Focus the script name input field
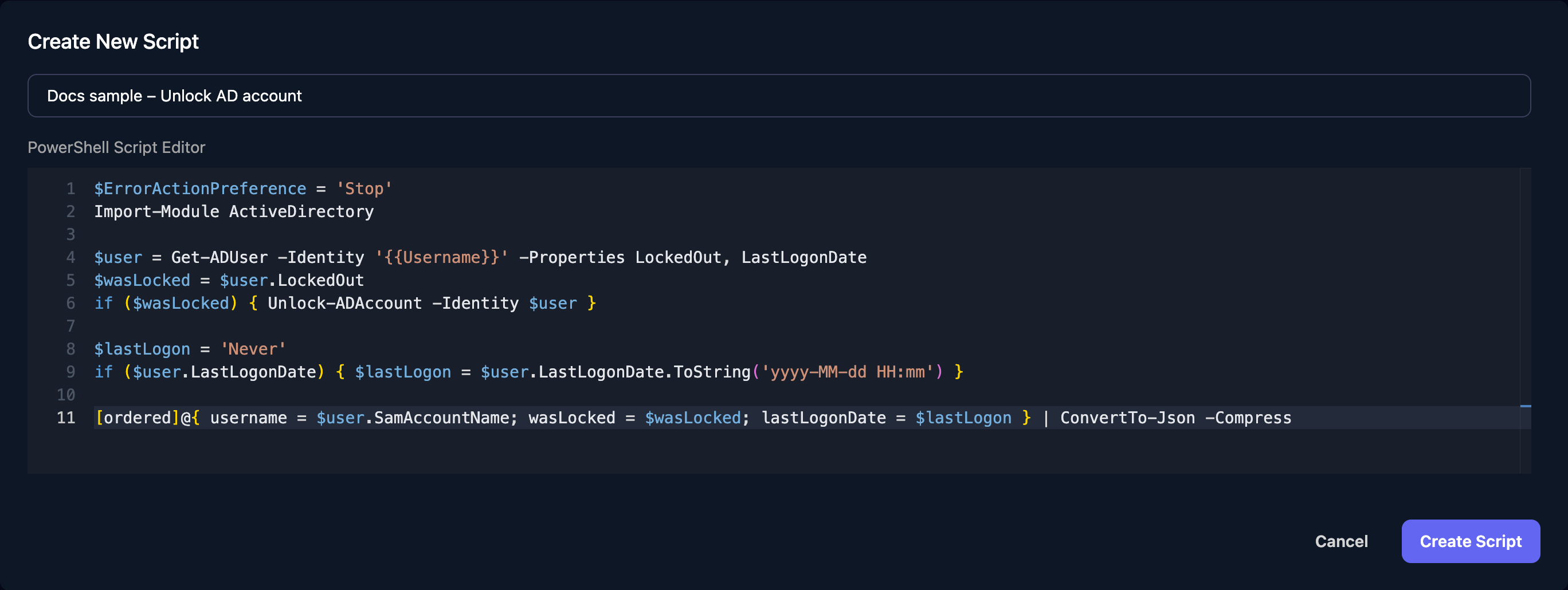The width and height of the screenshot is (1568, 590). pyautogui.click(x=778, y=96)
